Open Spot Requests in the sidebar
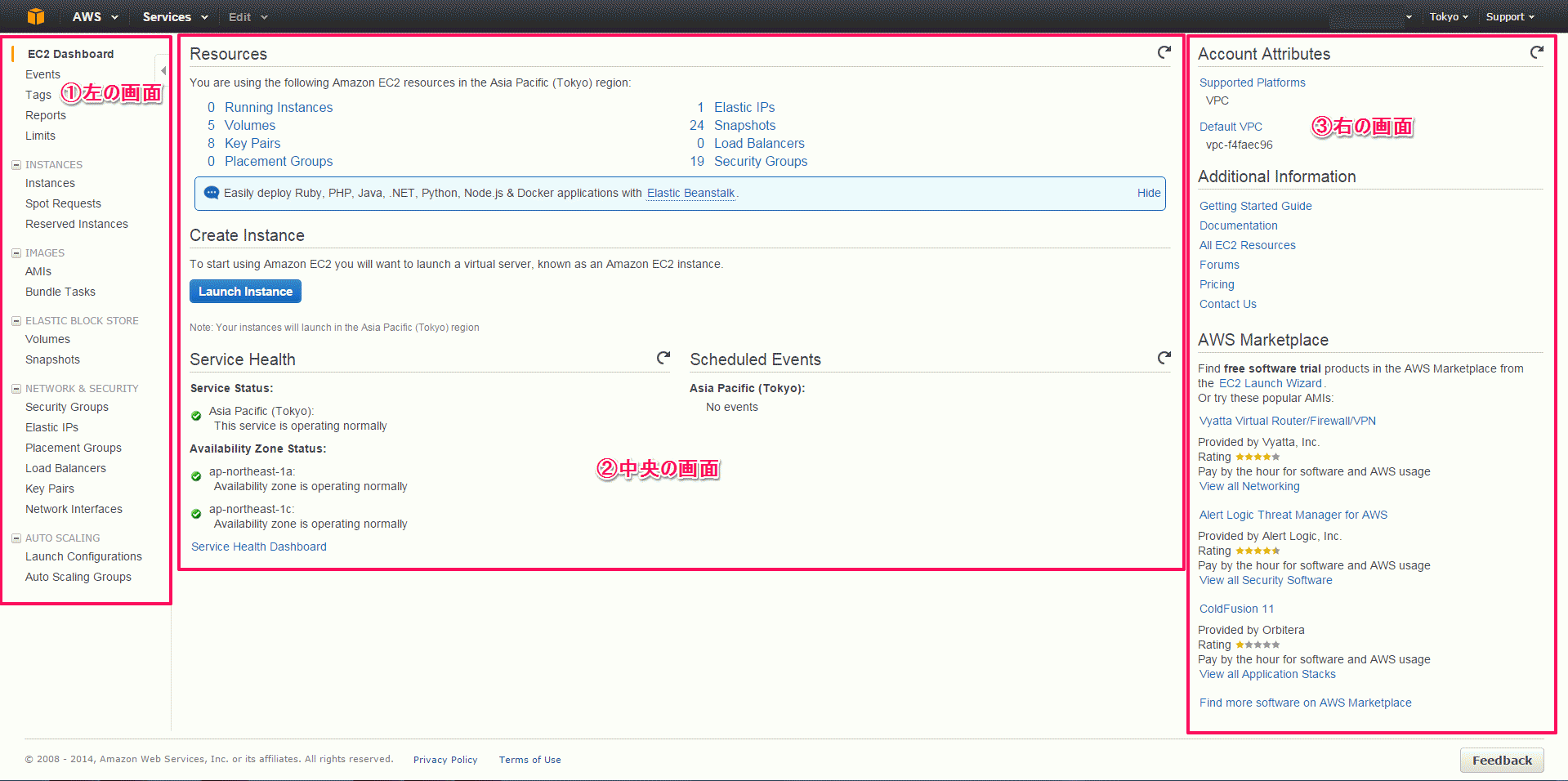1568x781 pixels. click(x=64, y=203)
